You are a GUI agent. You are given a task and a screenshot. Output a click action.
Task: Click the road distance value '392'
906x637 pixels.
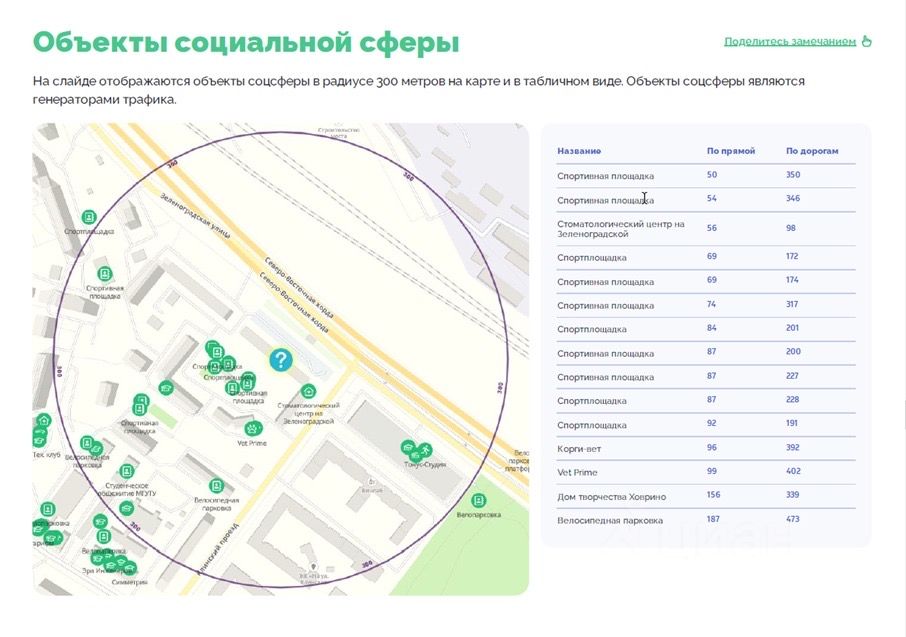point(793,447)
